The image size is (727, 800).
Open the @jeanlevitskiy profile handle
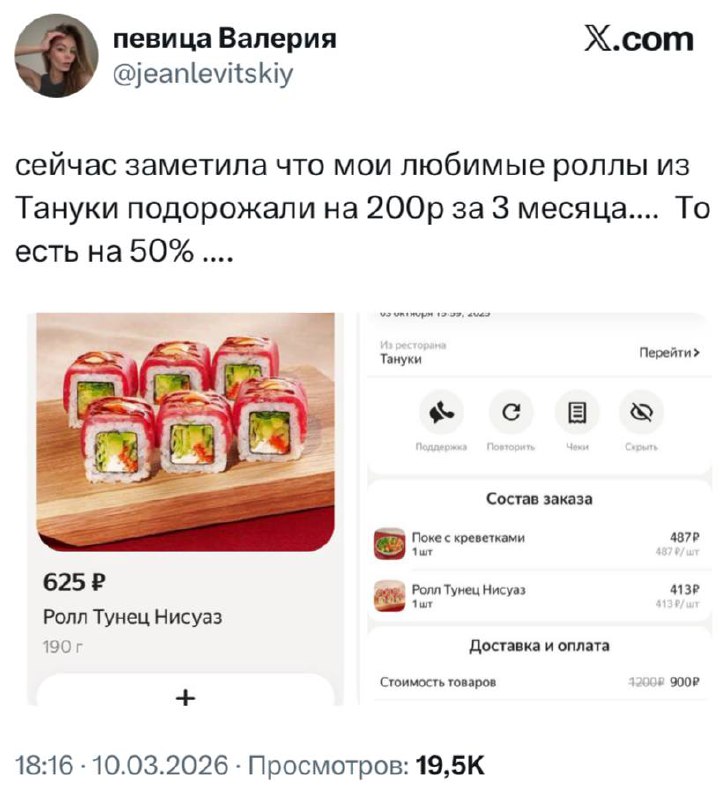click(203, 74)
